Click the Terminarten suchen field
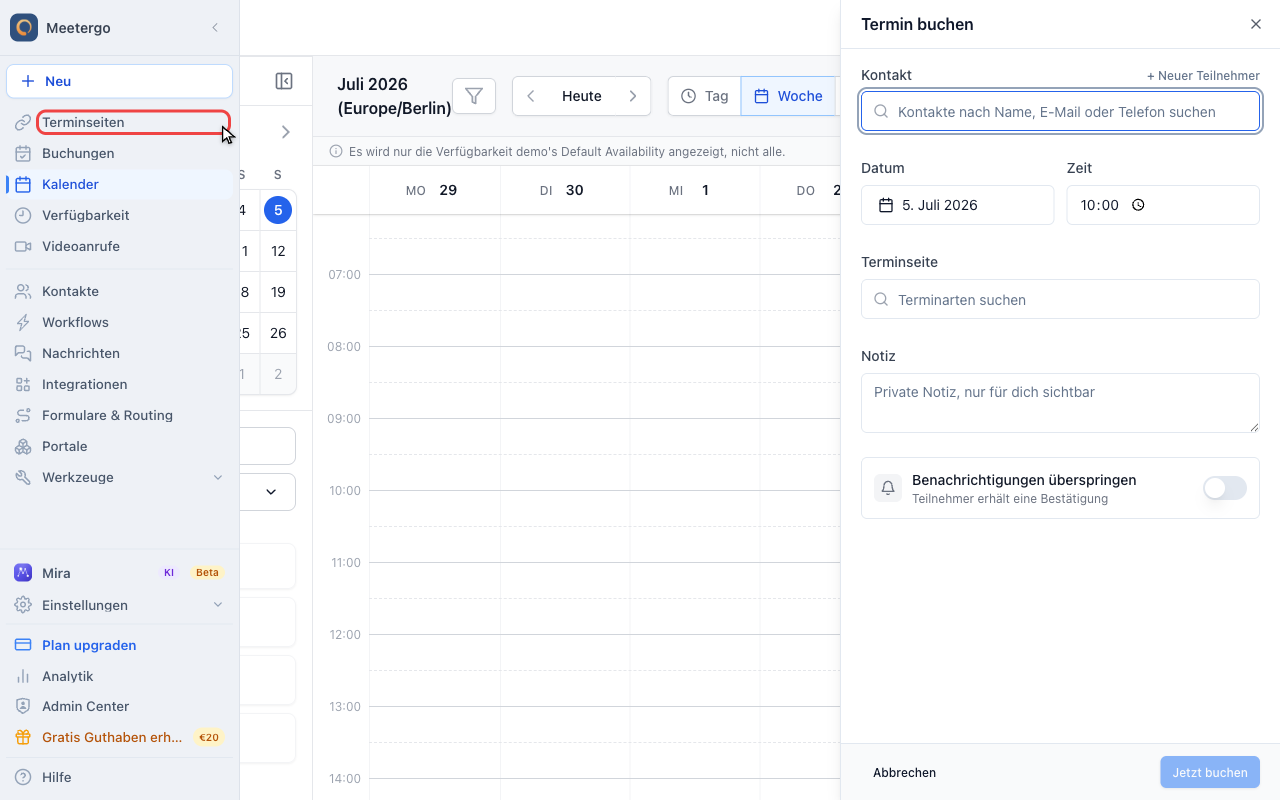1280x800 pixels. [x=1060, y=299]
